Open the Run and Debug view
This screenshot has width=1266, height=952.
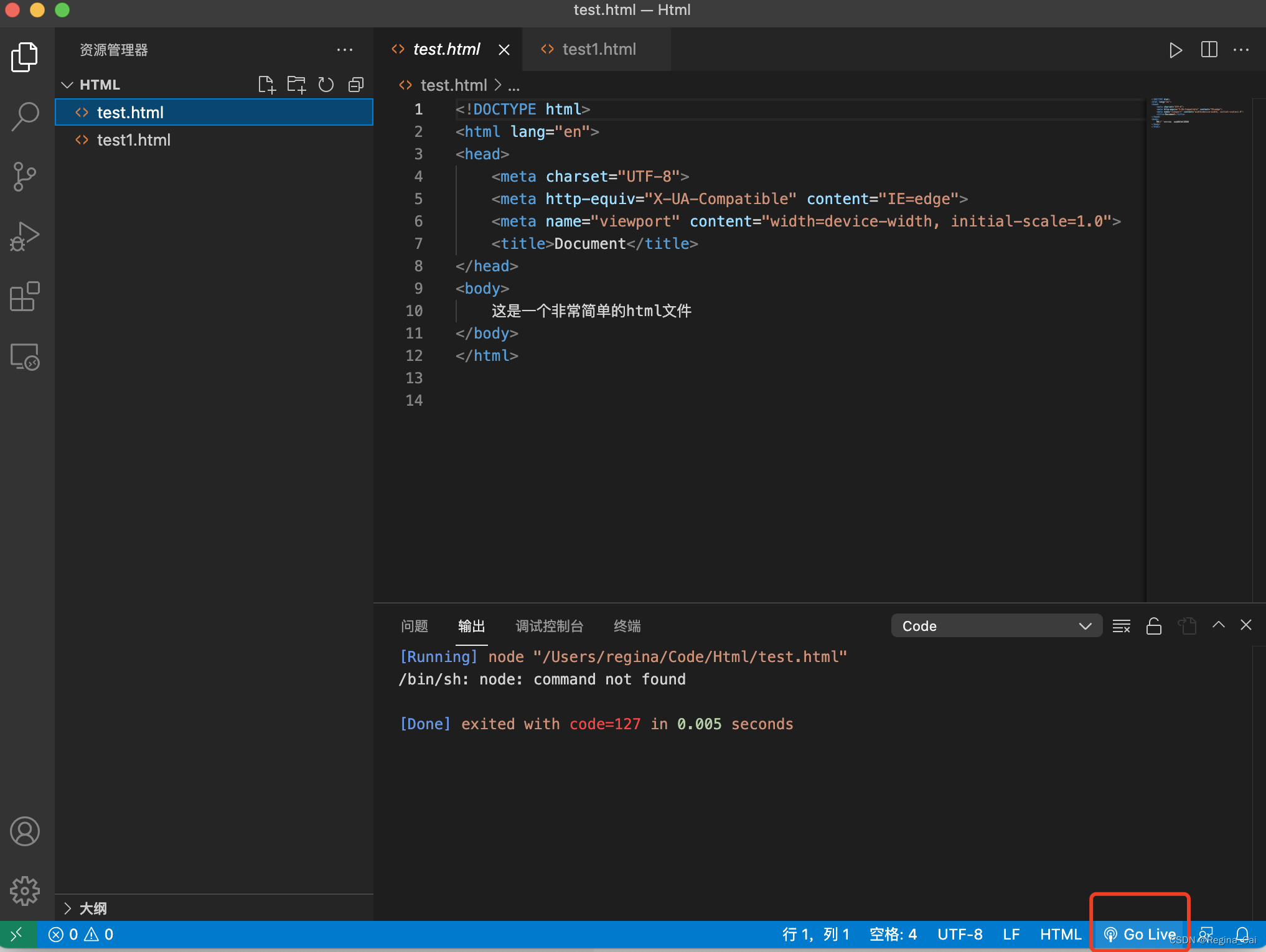pos(25,236)
